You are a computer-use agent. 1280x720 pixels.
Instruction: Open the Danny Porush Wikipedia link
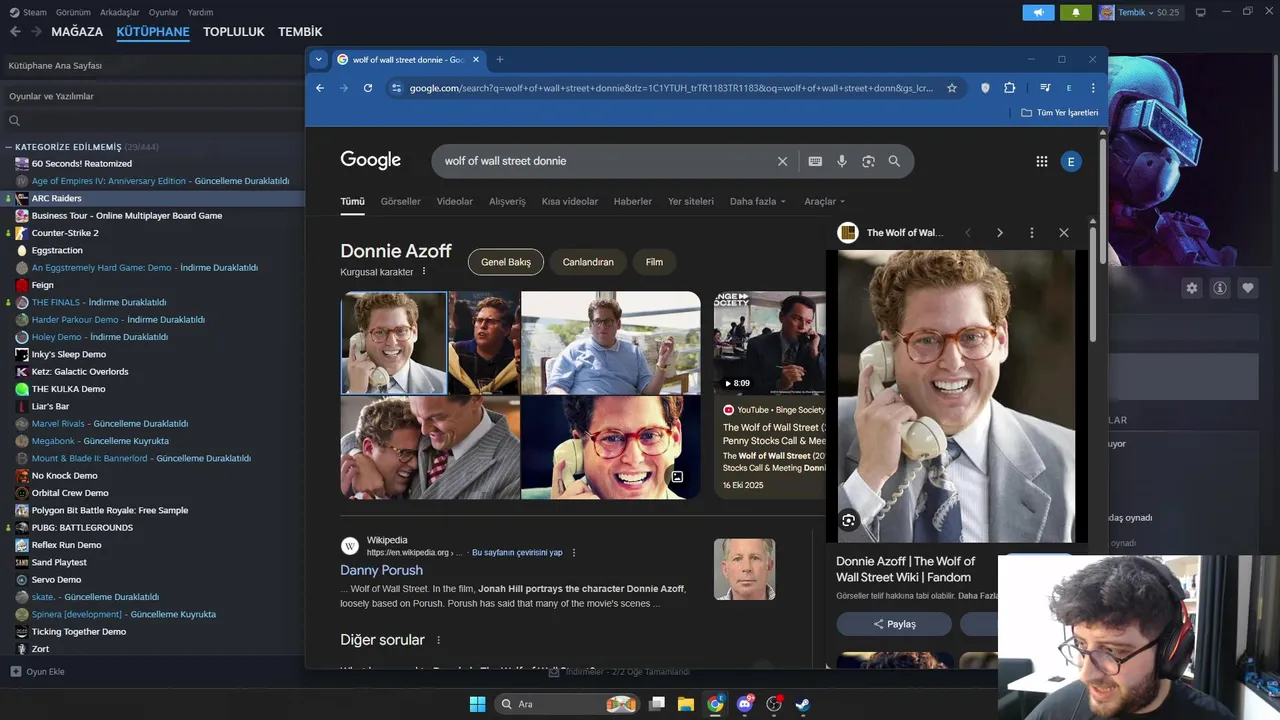pyautogui.click(x=381, y=570)
